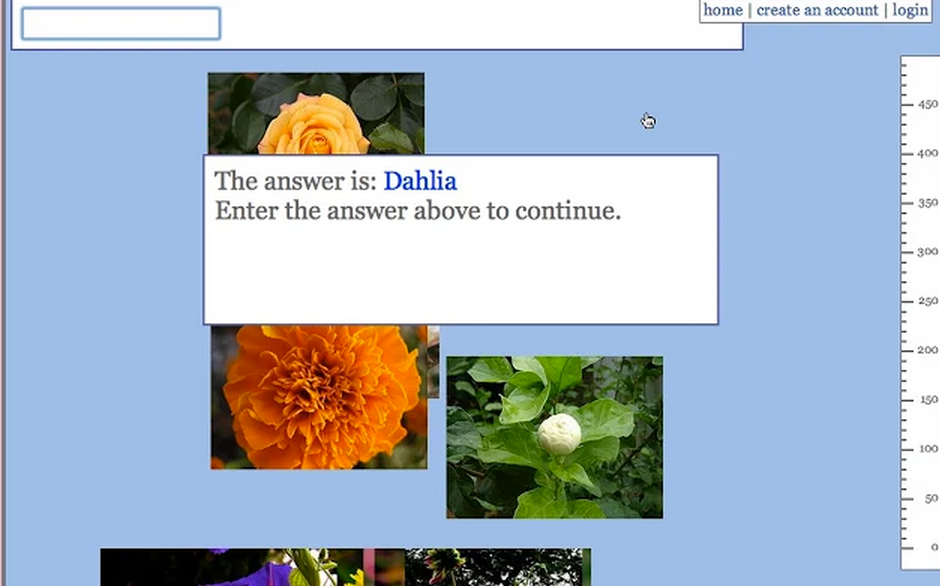Click the 250 mark on the ruler
The height and width of the screenshot is (586, 940).
tap(926, 300)
